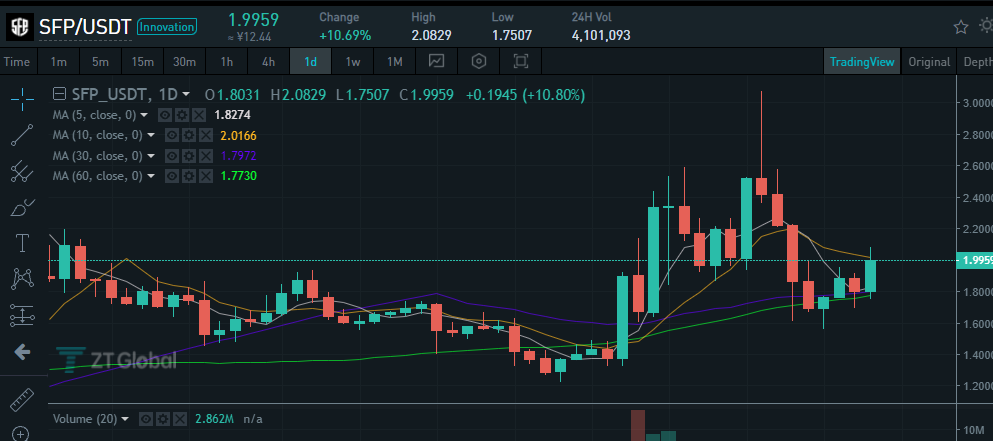Viewport: 993px width, 441px height.
Task: Open the indicators chart icon
Action: point(436,61)
